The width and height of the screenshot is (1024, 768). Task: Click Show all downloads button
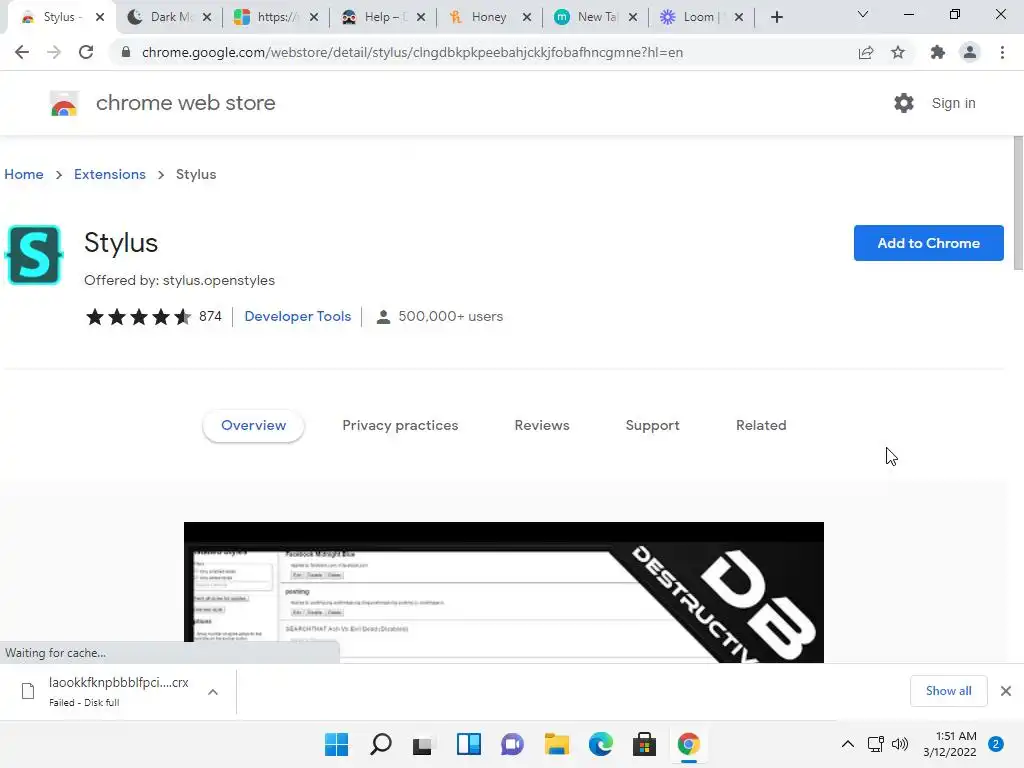click(948, 691)
